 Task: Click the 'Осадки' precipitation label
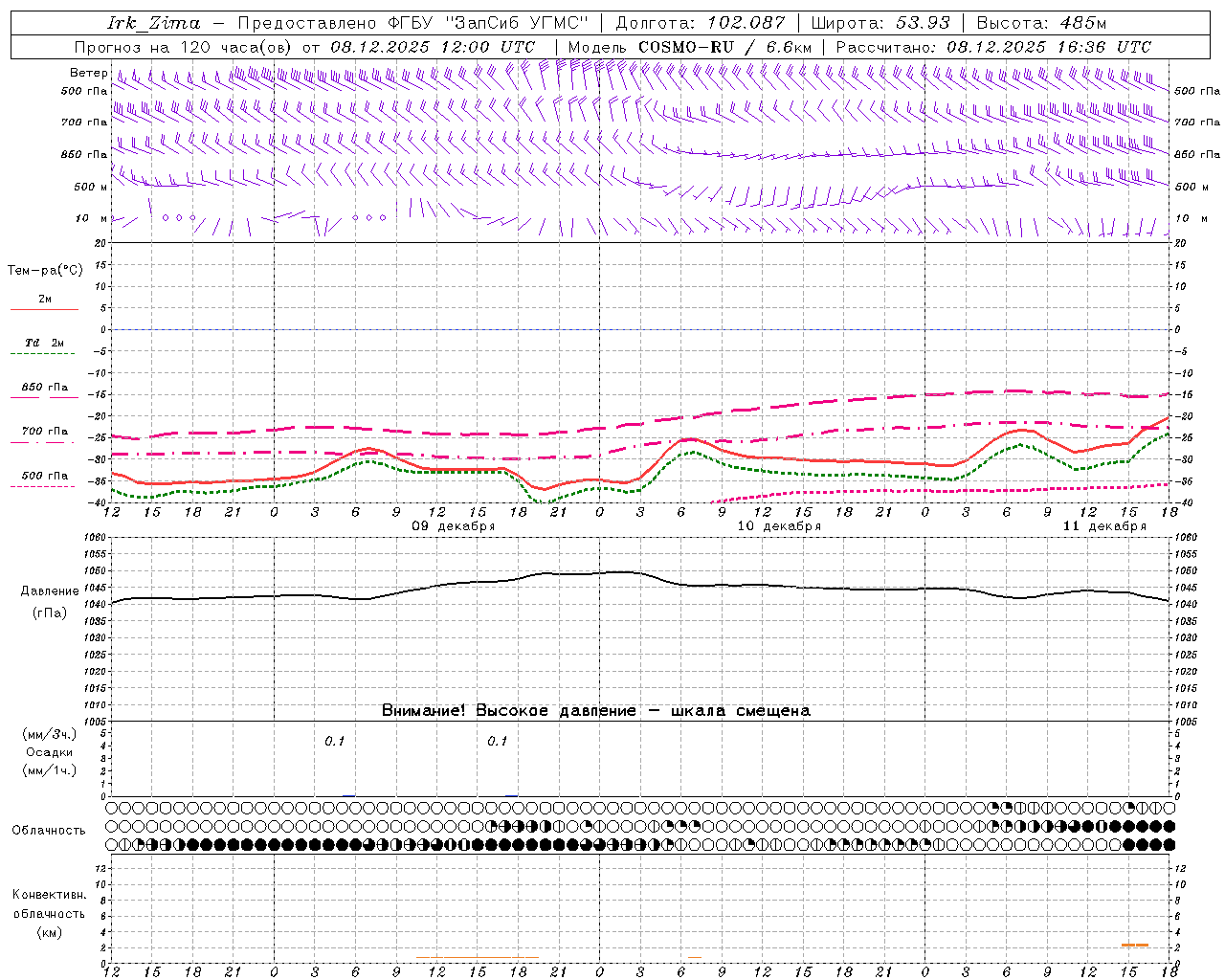coord(50,752)
